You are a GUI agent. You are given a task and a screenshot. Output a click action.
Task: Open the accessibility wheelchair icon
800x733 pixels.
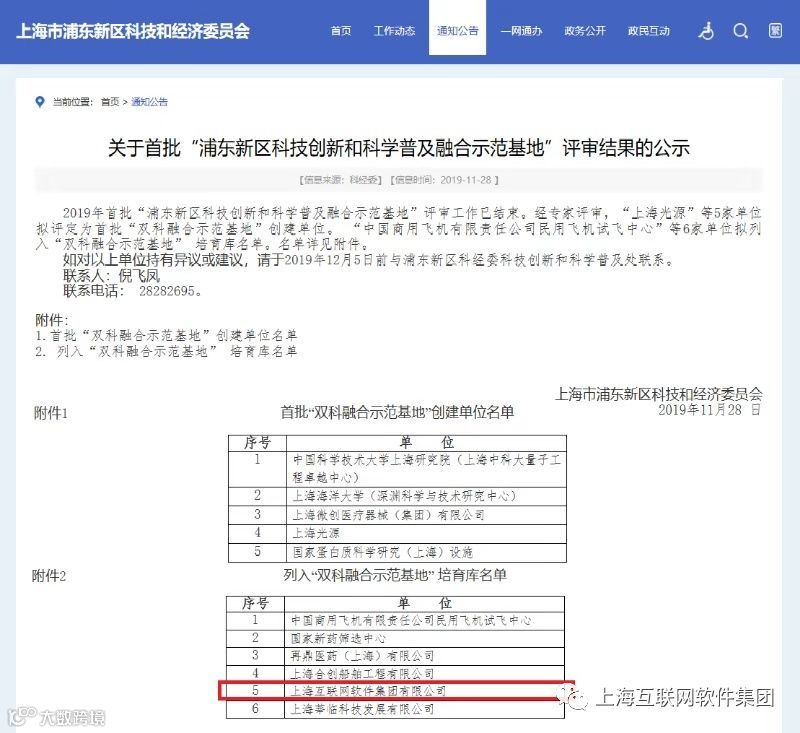point(706,31)
